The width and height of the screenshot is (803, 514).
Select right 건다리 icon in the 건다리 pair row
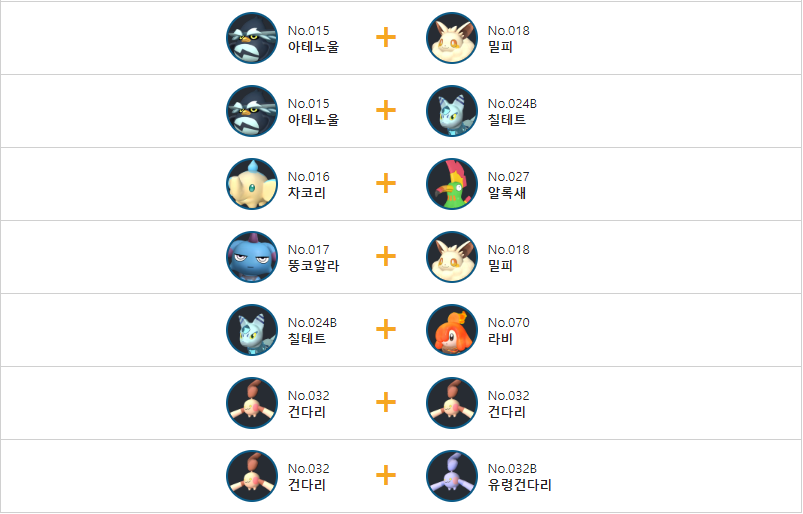(452, 403)
